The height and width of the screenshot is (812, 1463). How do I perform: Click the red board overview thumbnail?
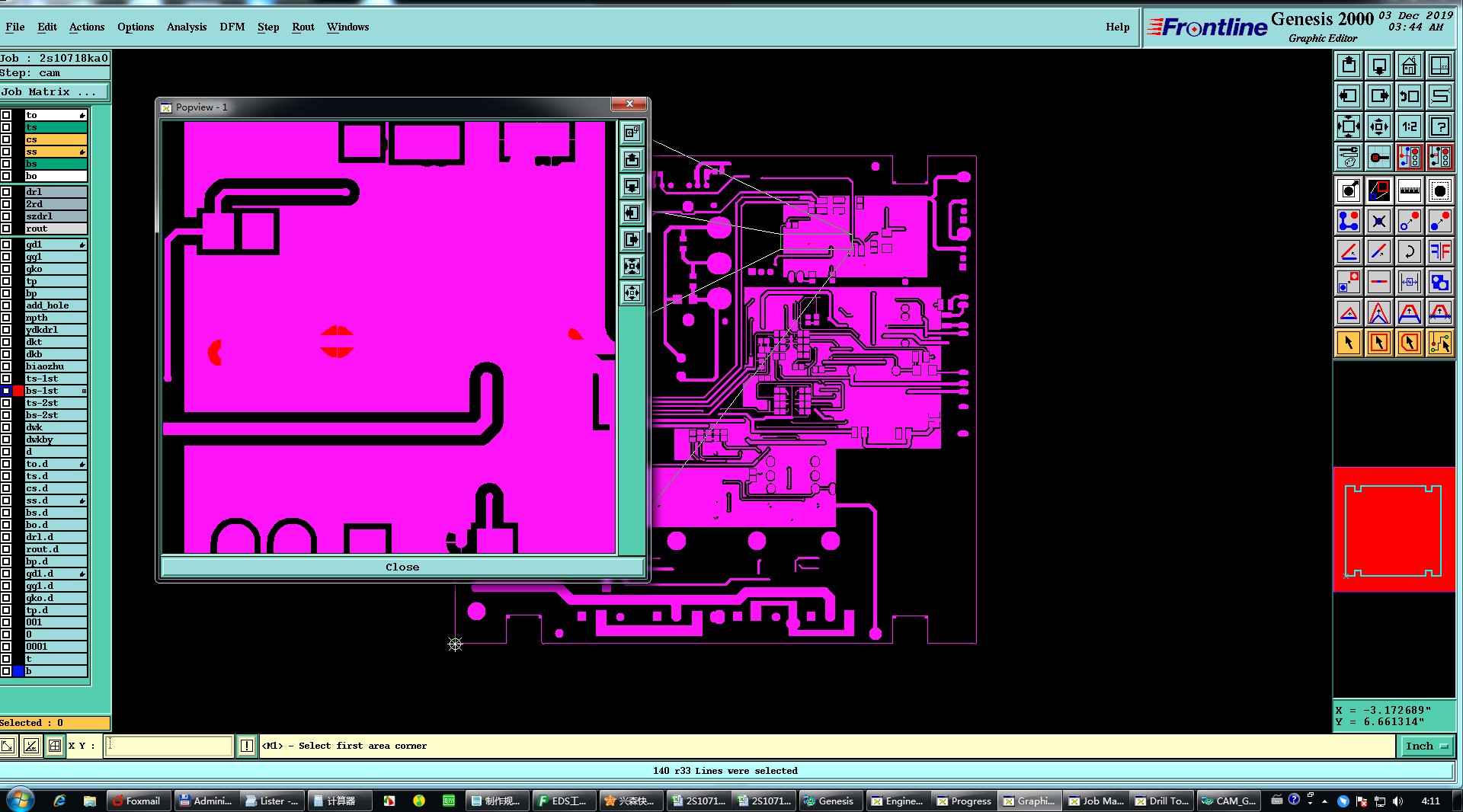pos(1394,529)
